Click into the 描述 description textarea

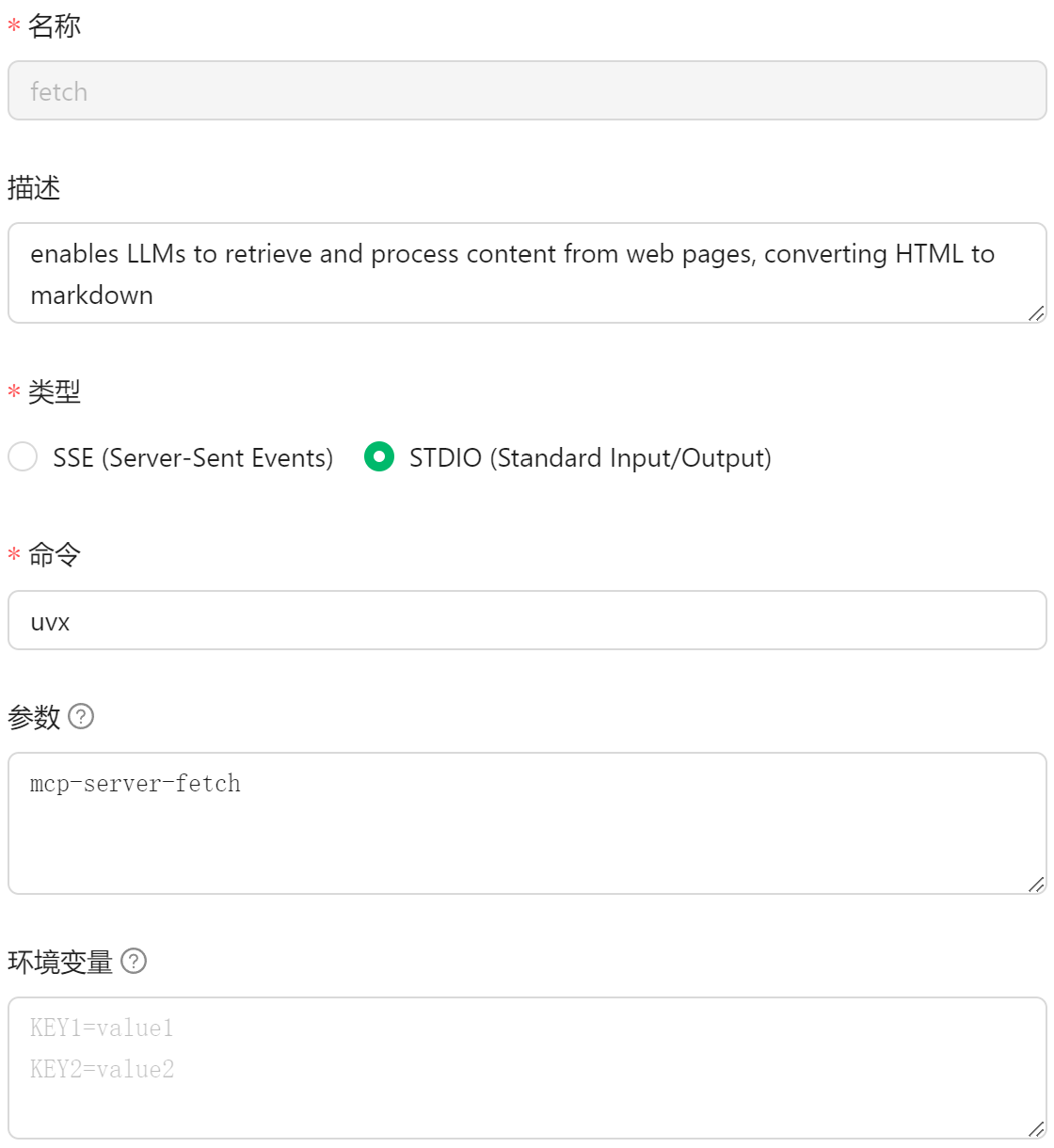(x=527, y=274)
